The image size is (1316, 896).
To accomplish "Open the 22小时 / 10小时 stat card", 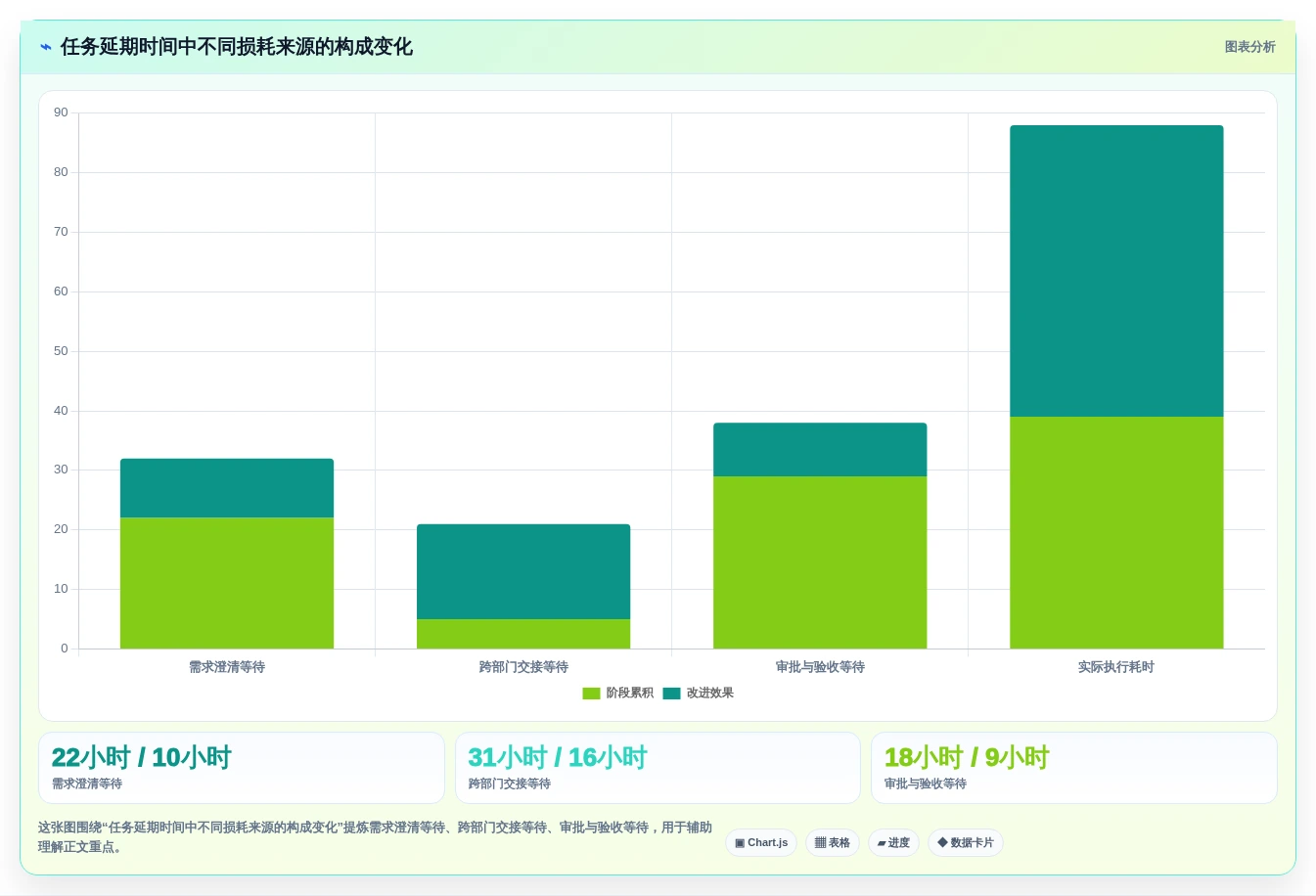I will (x=242, y=768).
